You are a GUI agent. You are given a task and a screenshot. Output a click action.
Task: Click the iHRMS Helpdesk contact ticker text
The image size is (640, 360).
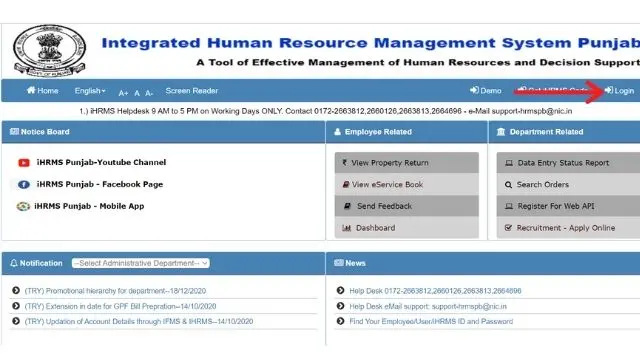click(x=326, y=111)
